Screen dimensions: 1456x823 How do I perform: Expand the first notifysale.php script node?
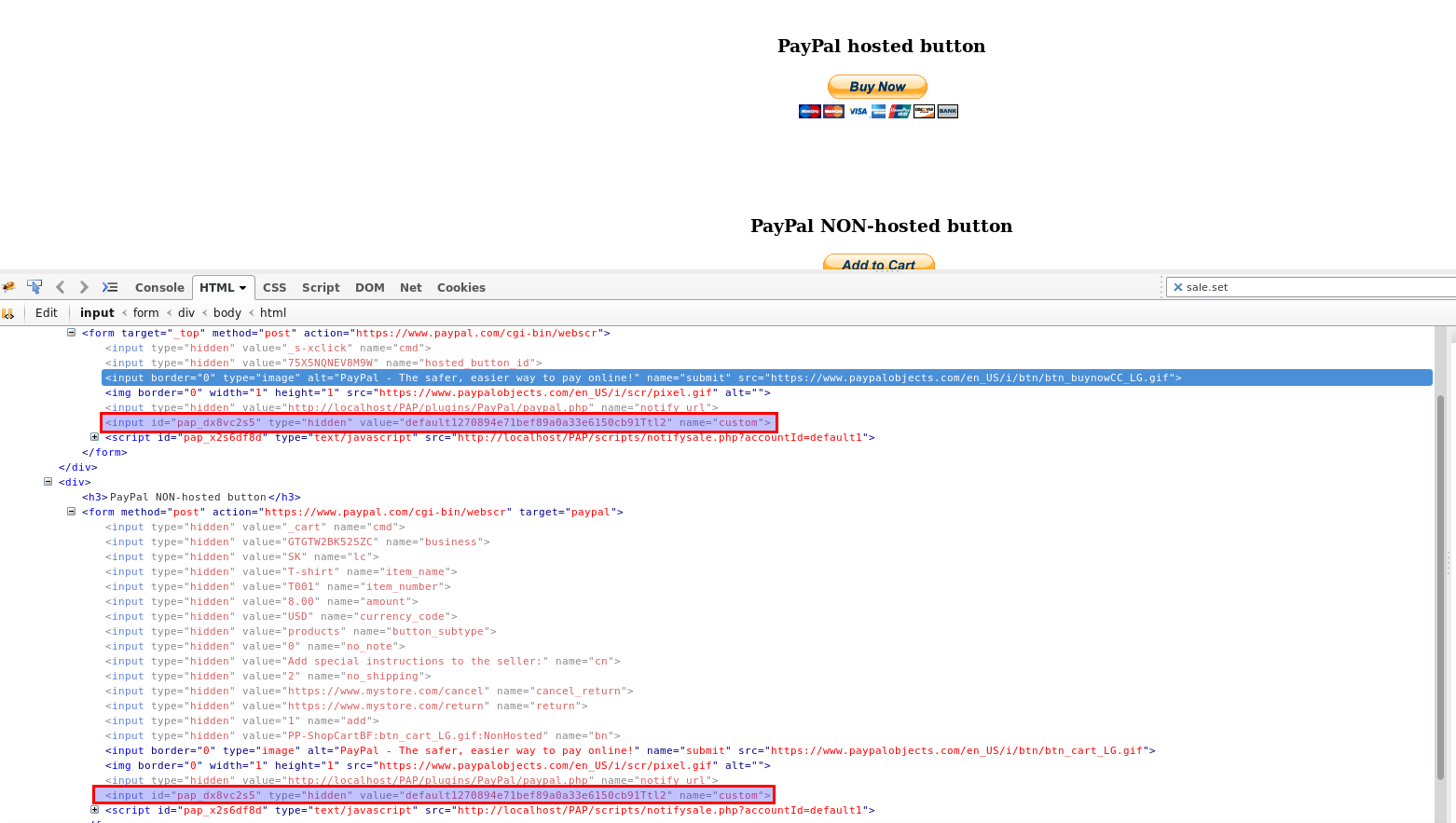[x=94, y=437]
